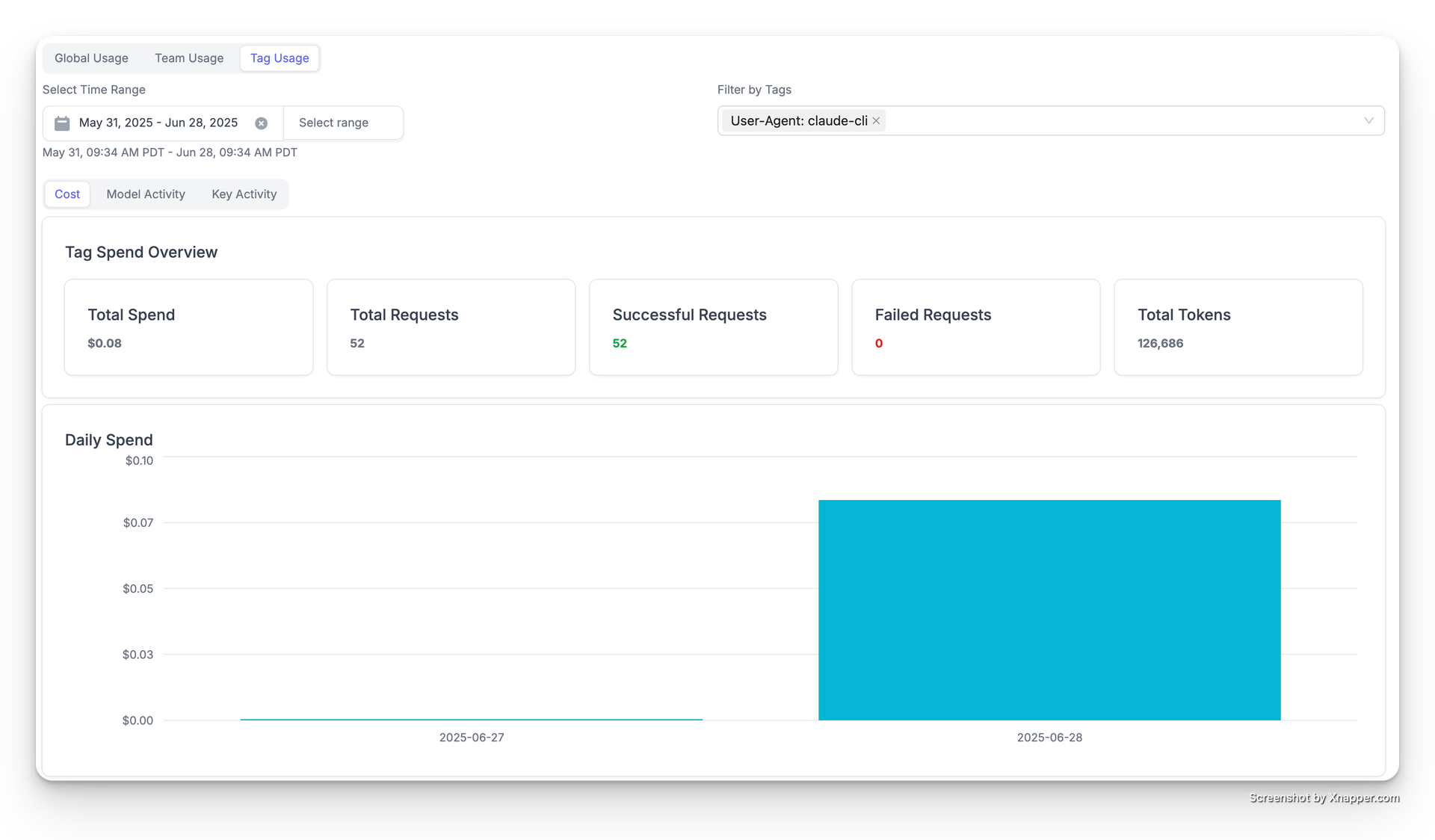Select the Total Spend card
This screenshot has width=1435, height=840.
(x=188, y=327)
